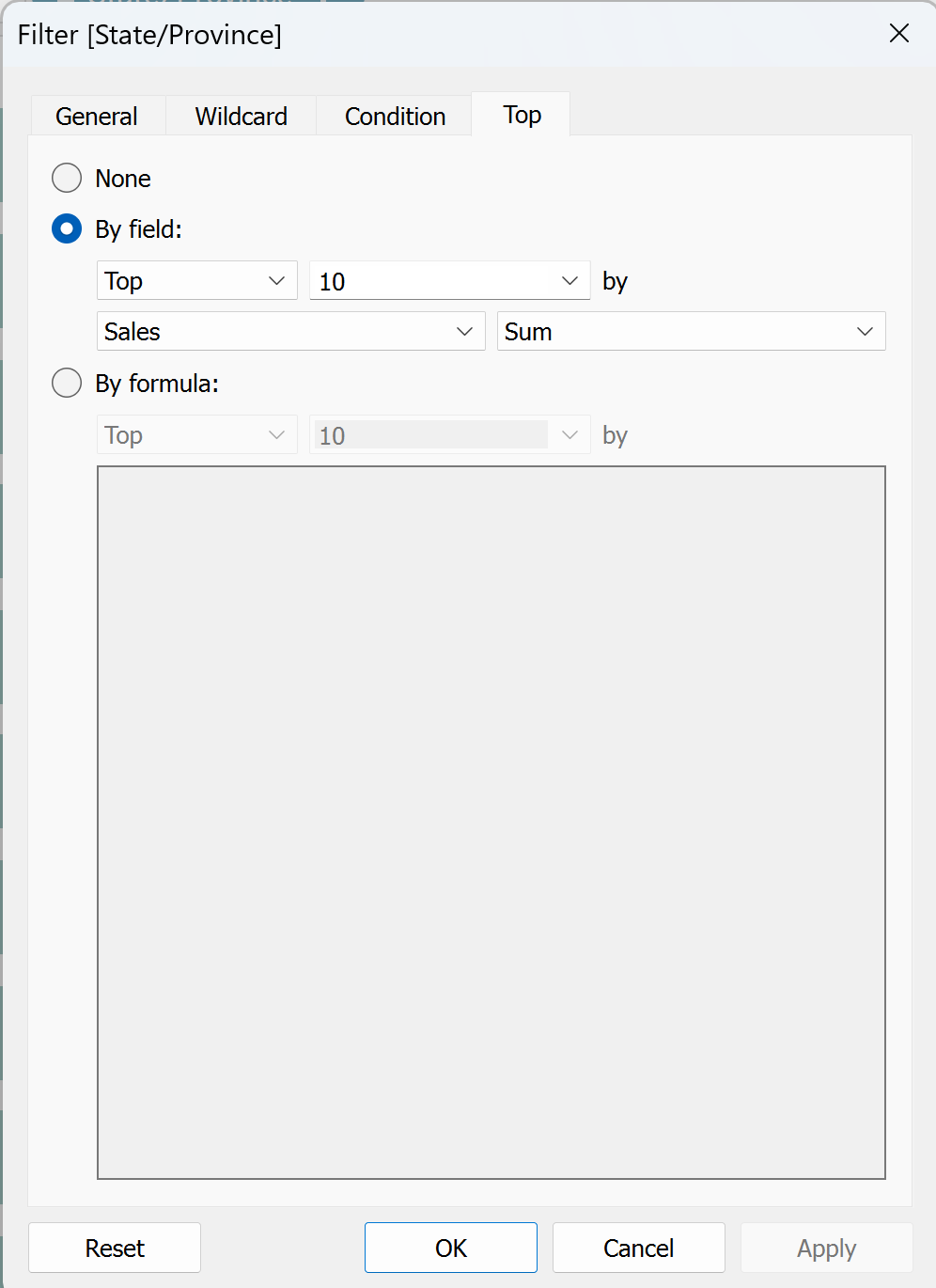Switch to the Wildcard tab
The width and height of the screenshot is (936, 1288).
click(242, 116)
